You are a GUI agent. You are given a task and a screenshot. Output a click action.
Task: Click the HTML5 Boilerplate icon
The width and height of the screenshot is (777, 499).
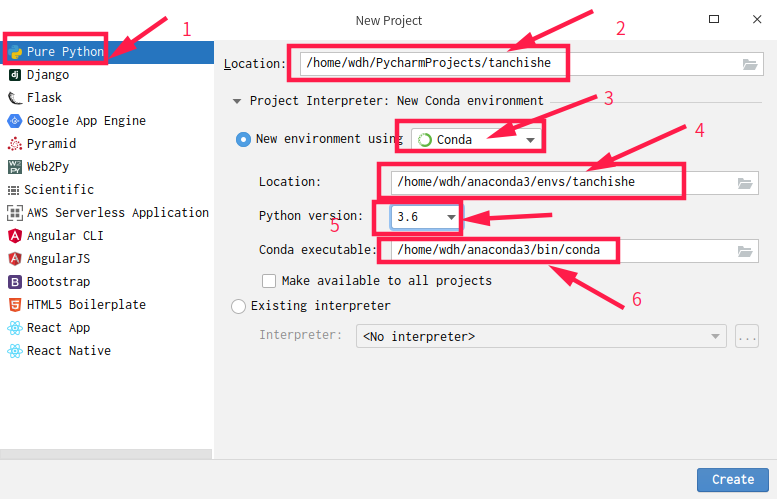tap(15, 305)
